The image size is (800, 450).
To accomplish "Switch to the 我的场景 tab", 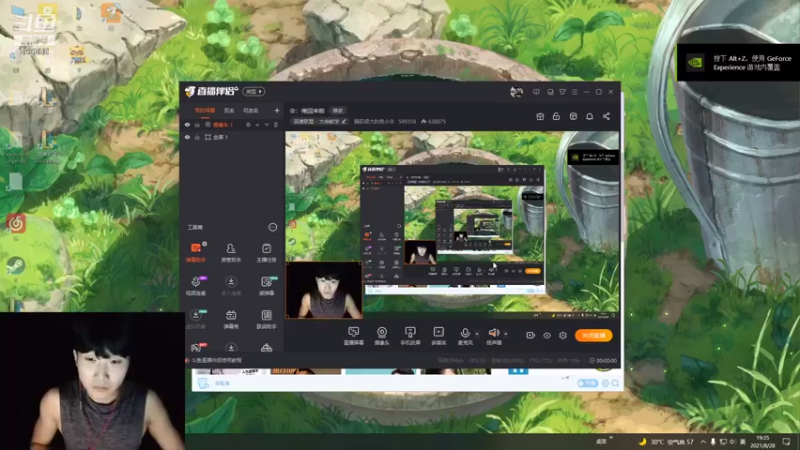I will (x=205, y=110).
